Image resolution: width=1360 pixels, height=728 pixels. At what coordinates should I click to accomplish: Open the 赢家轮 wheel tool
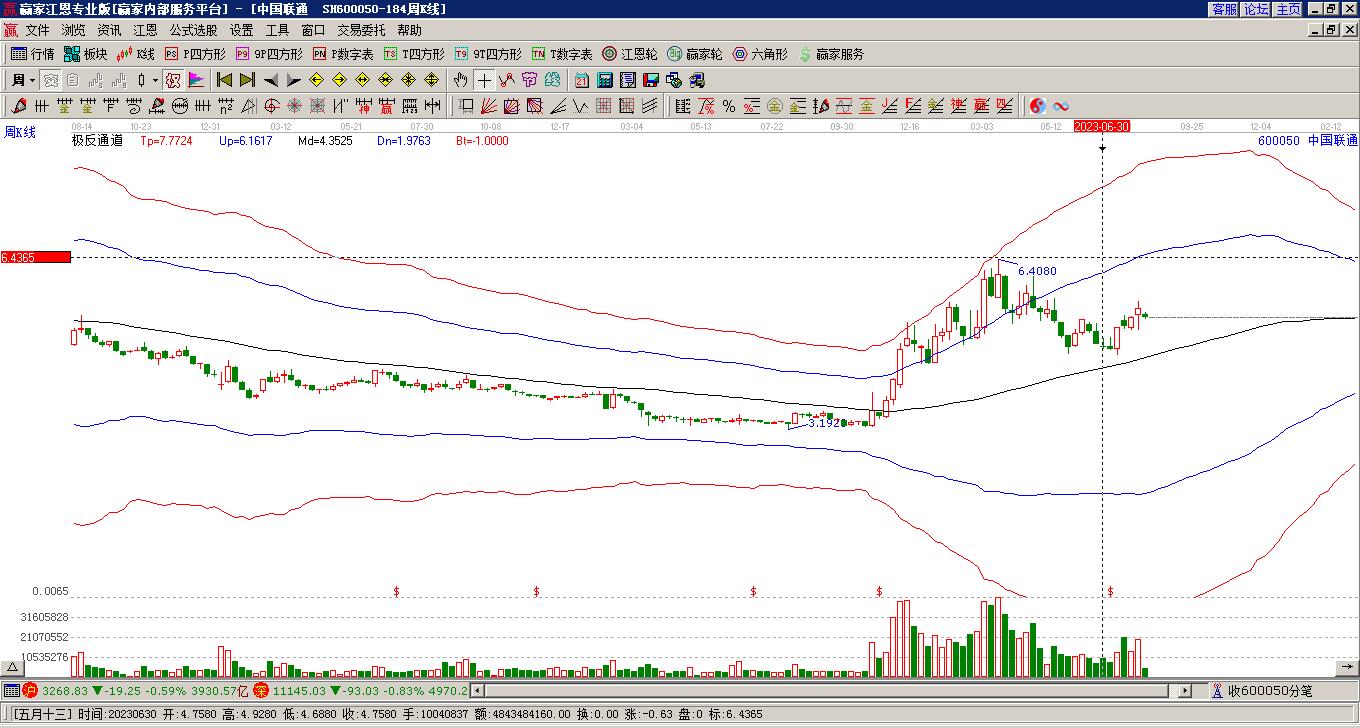click(695, 54)
